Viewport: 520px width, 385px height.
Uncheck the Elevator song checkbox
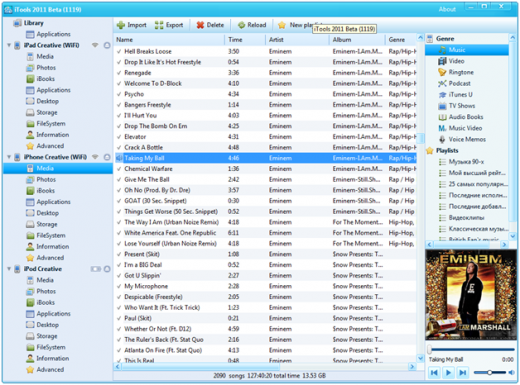(x=119, y=137)
